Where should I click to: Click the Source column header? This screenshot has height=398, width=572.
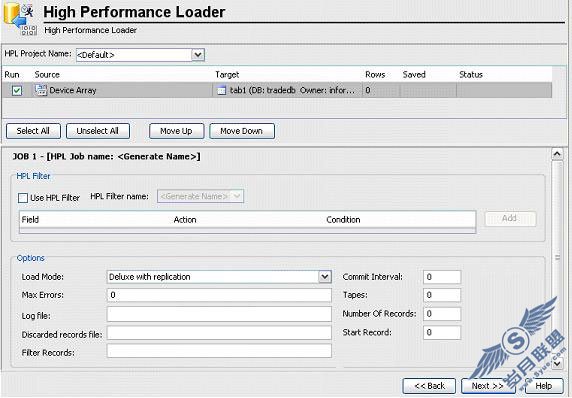(x=47, y=74)
